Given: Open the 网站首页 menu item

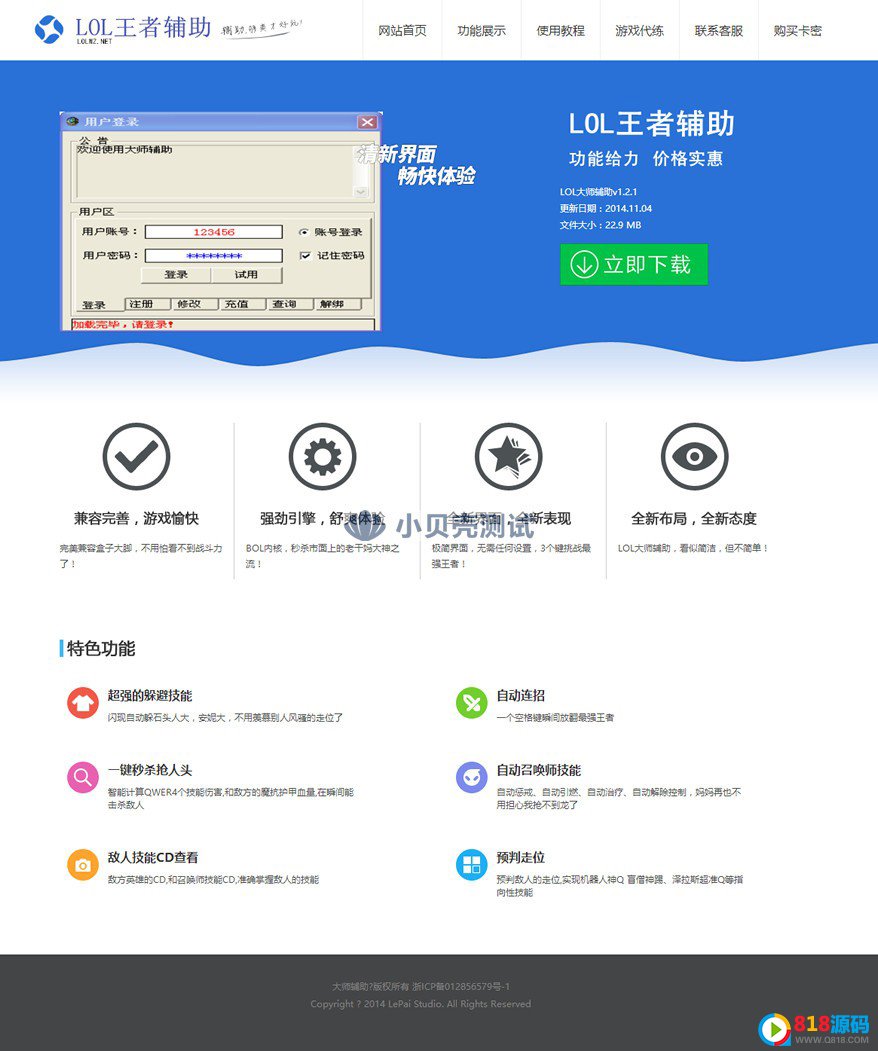Looking at the screenshot, I should point(402,31).
